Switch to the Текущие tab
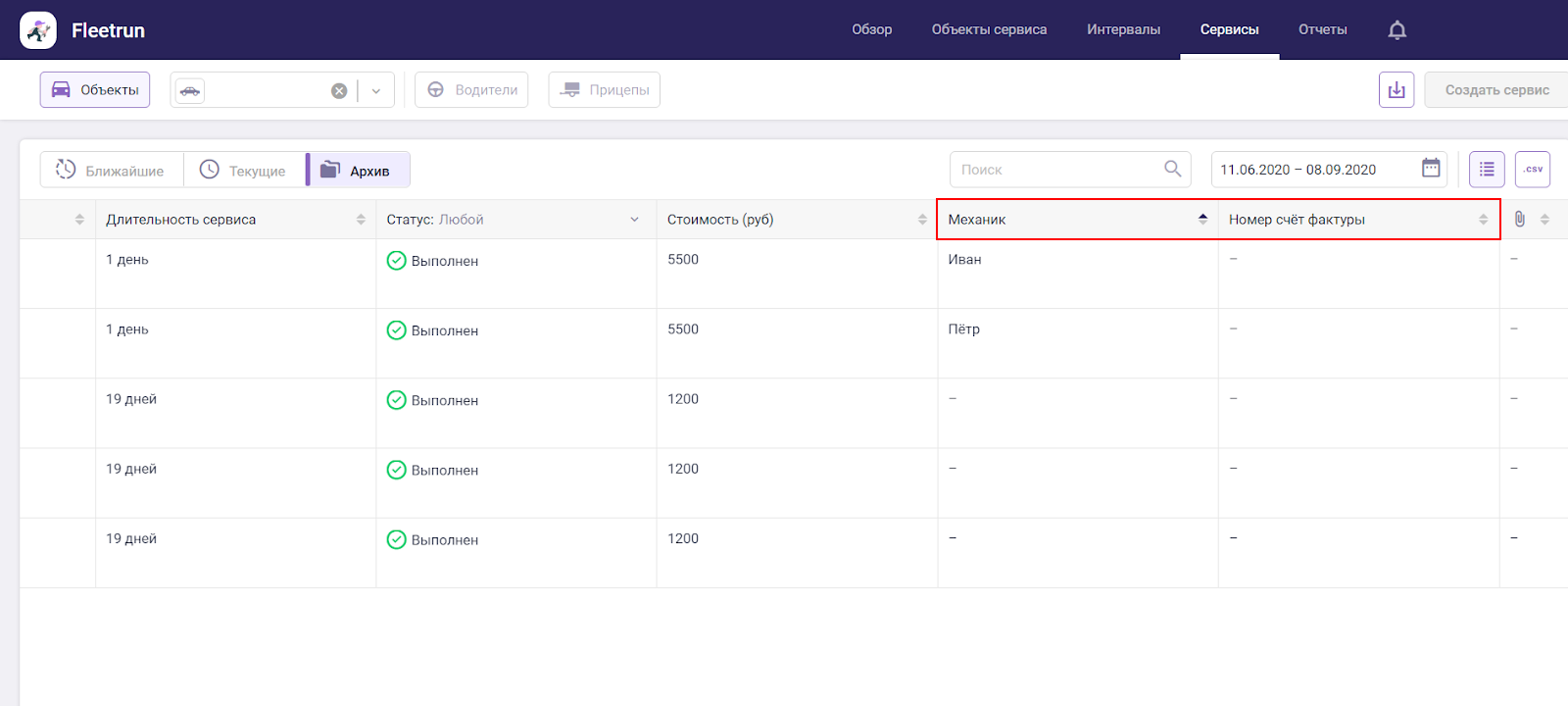 pyautogui.click(x=243, y=171)
